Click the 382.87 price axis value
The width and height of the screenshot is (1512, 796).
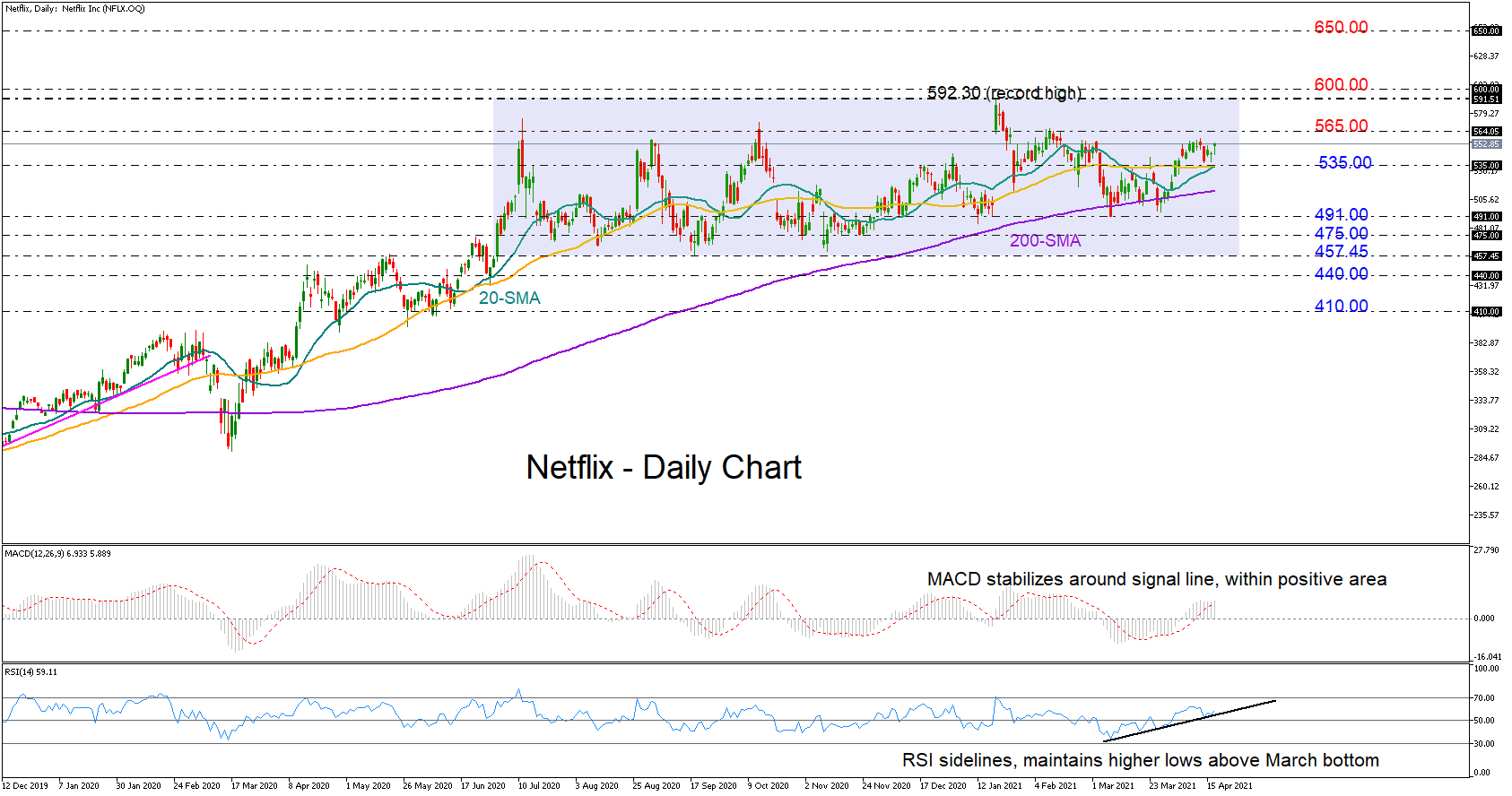point(1486,343)
